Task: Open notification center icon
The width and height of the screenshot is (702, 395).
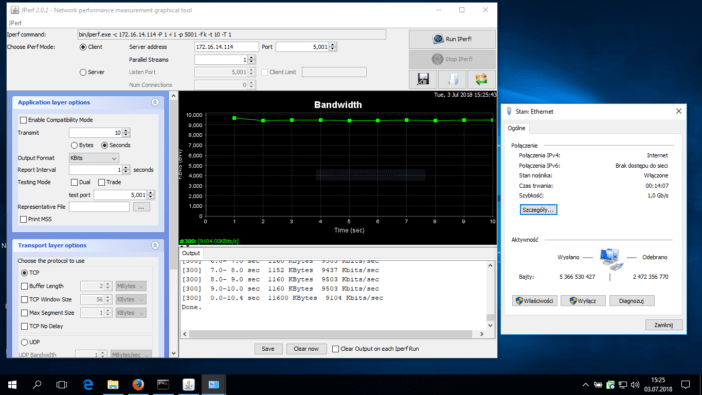Action: (685, 384)
